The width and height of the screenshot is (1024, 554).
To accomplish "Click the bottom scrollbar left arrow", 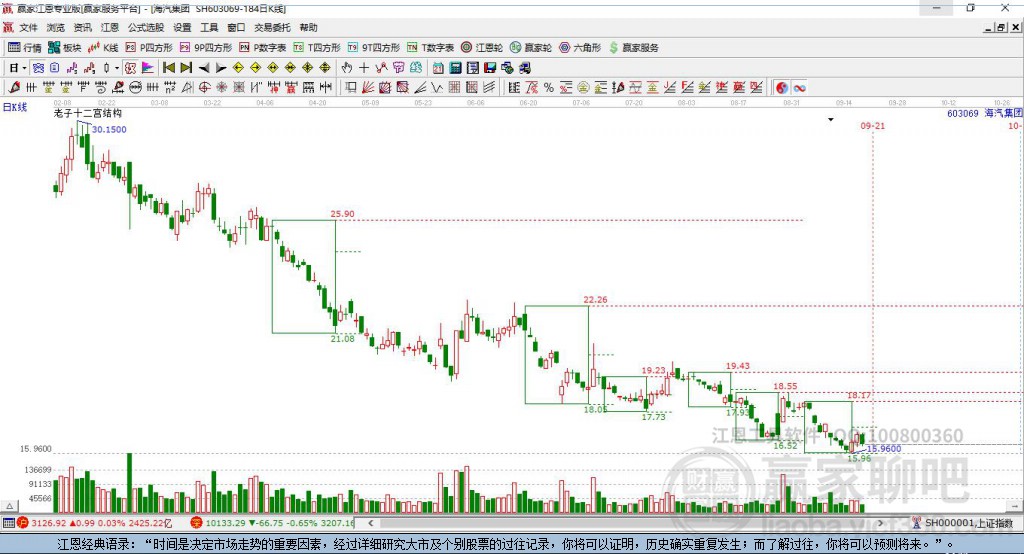I will (x=371, y=523).
